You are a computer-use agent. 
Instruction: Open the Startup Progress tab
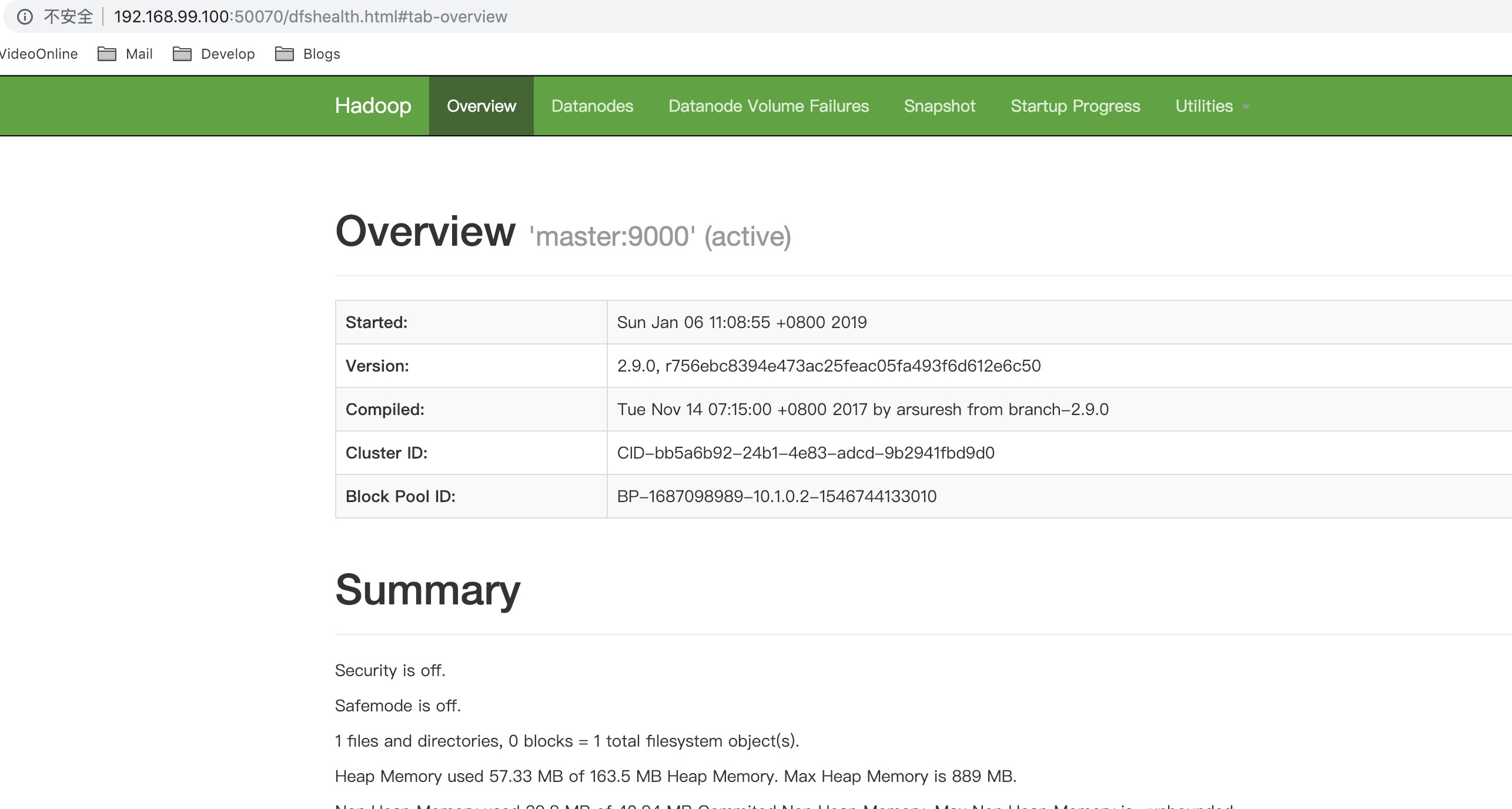pyautogui.click(x=1075, y=106)
